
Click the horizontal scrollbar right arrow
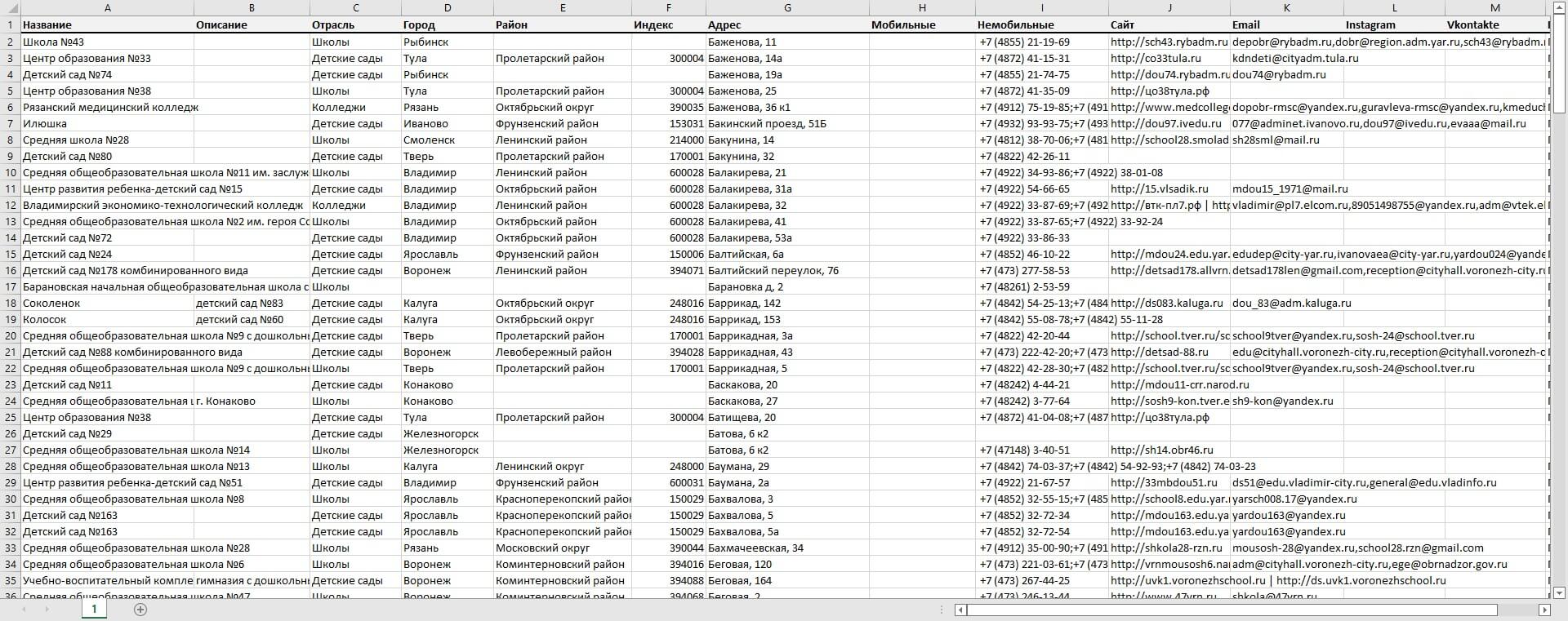pyautogui.click(x=1544, y=610)
